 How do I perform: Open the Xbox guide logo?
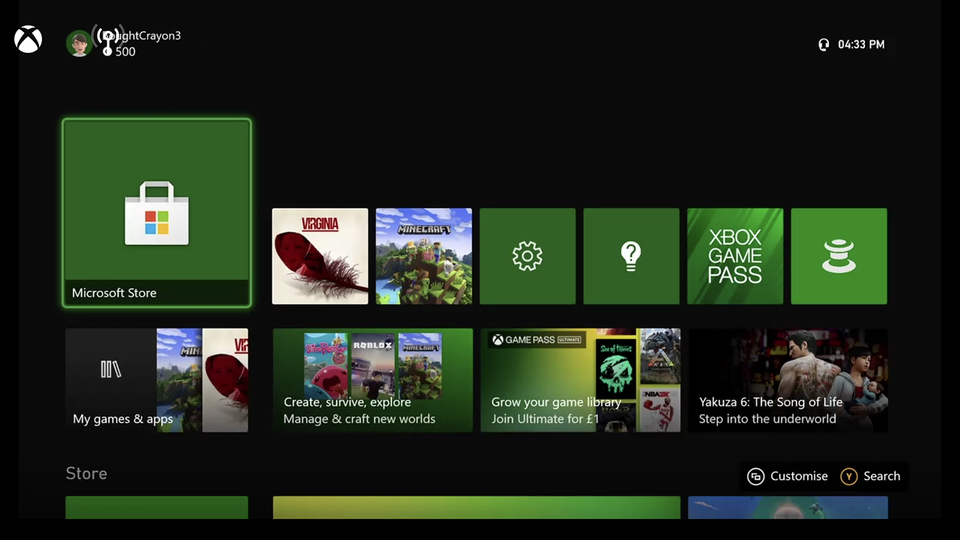click(x=28, y=40)
